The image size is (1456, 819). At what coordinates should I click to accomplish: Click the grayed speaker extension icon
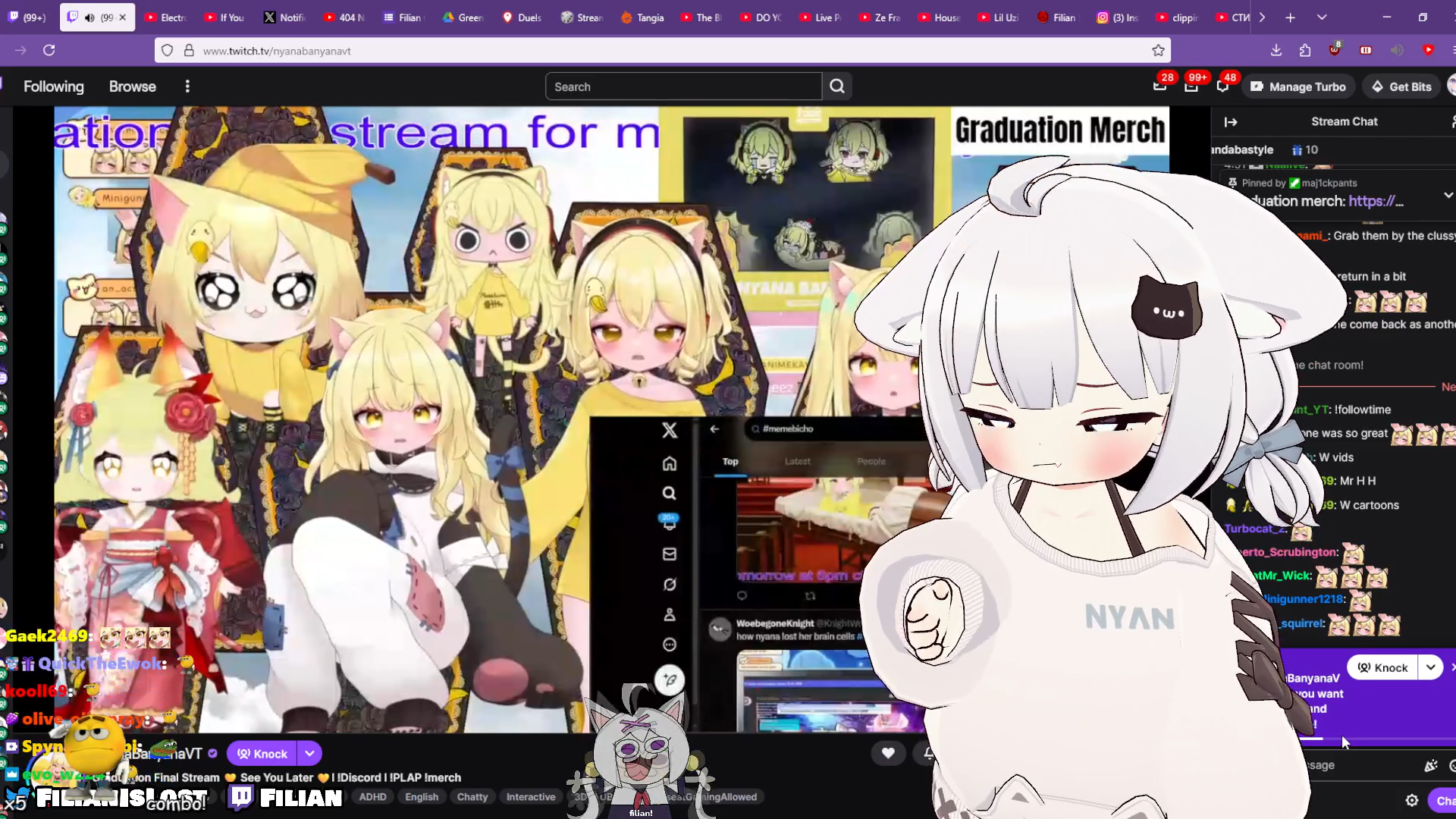pos(1397,50)
